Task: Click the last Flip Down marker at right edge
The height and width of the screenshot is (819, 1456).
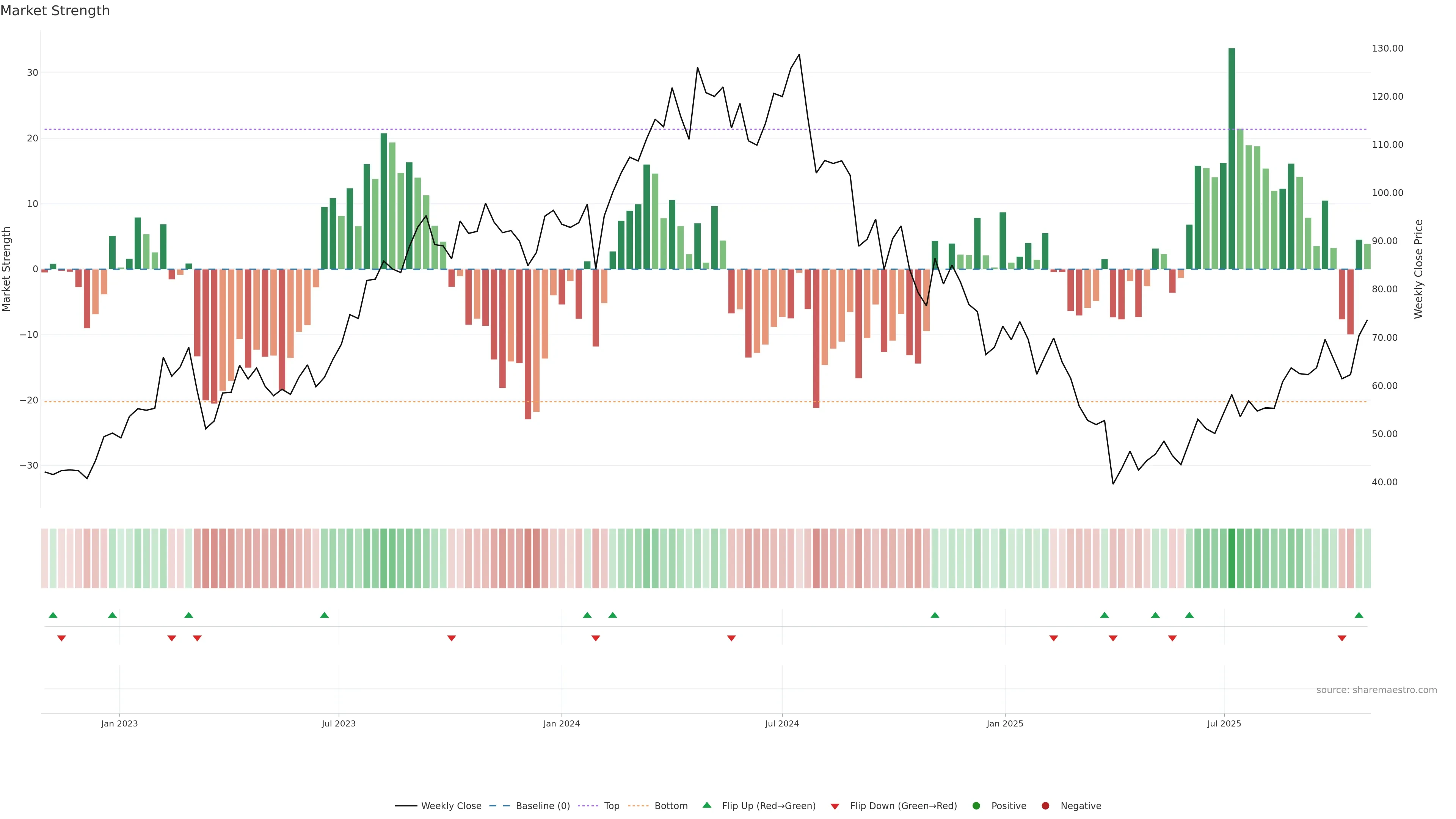Action: [1342, 638]
